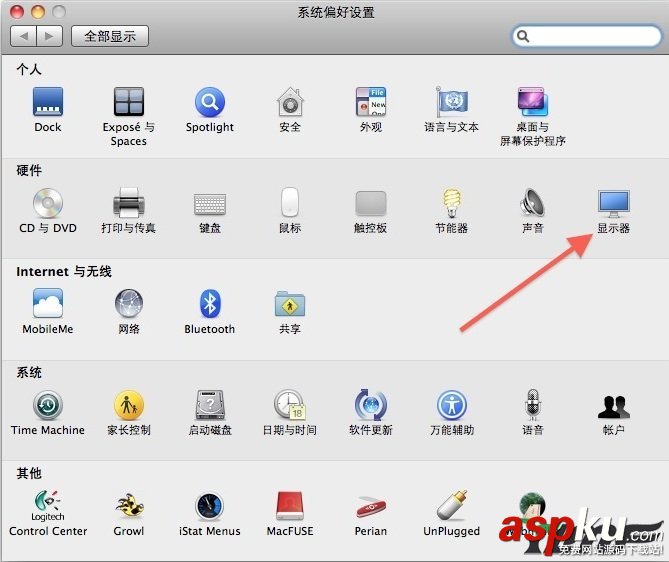Minimize window with the yellow button

38,11
